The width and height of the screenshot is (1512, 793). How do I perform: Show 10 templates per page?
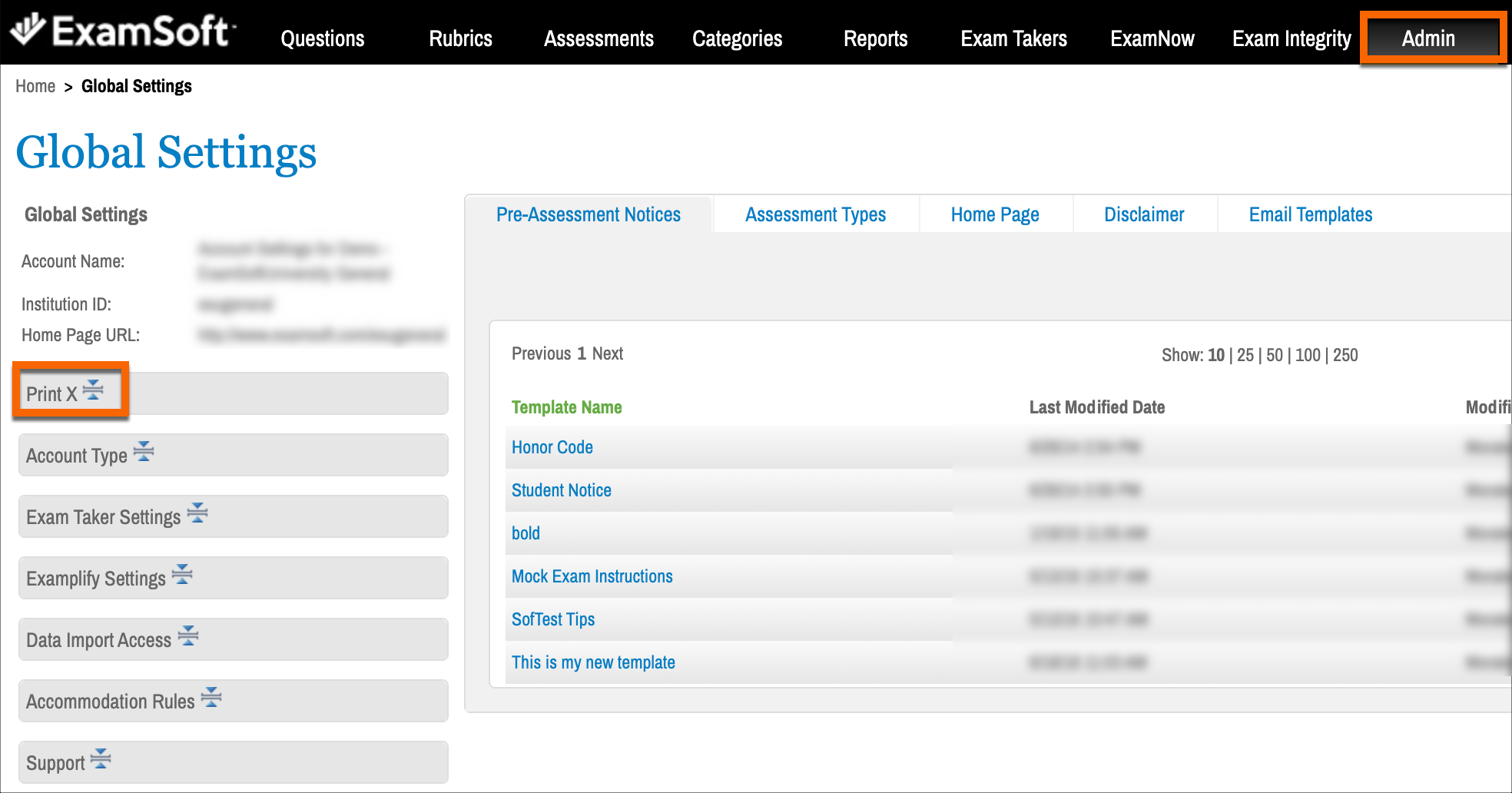pyautogui.click(x=1216, y=355)
